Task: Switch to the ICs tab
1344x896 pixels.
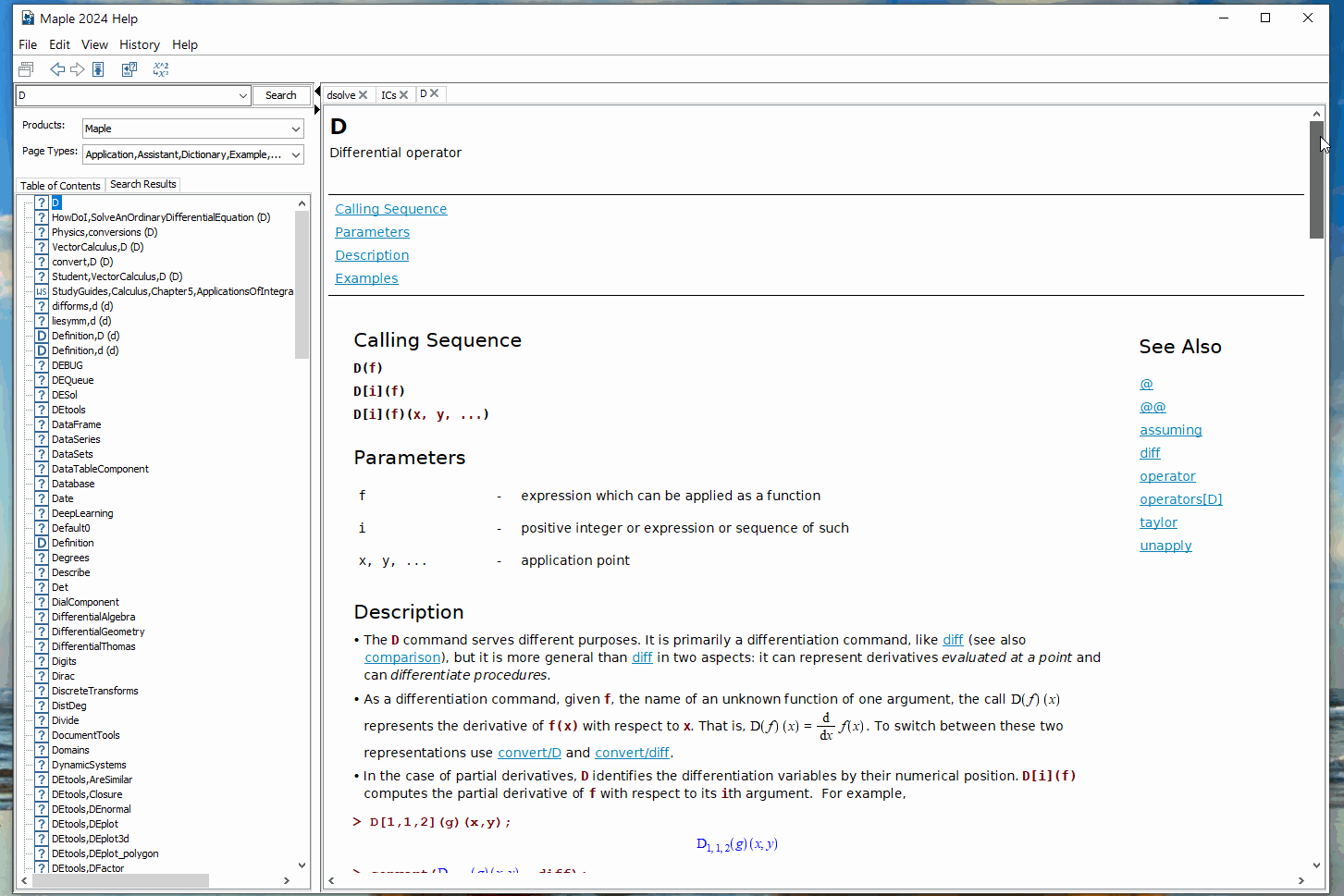Action: pos(388,95)
